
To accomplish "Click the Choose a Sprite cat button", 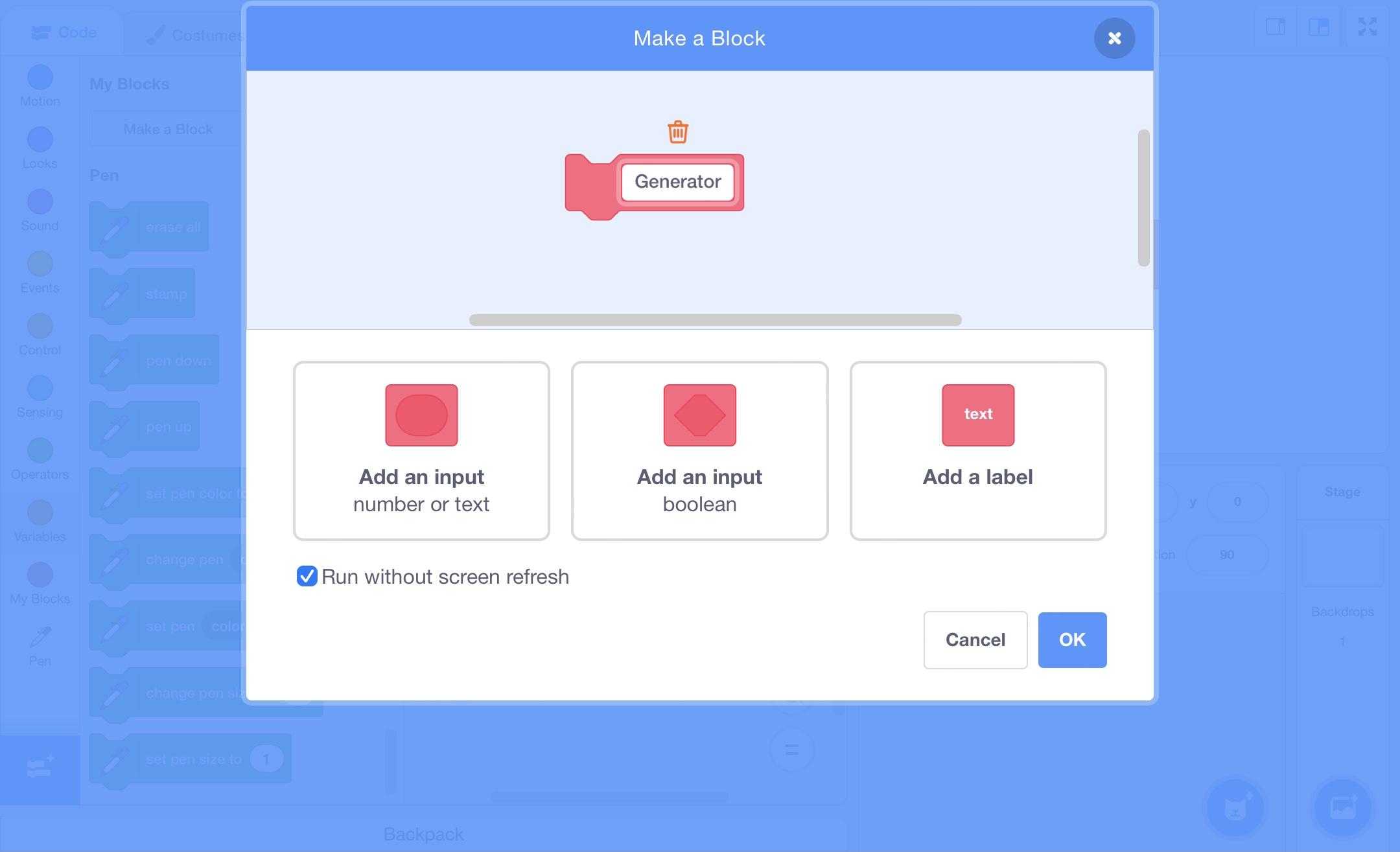I will pyautogui.click(x=1235, y=807).
